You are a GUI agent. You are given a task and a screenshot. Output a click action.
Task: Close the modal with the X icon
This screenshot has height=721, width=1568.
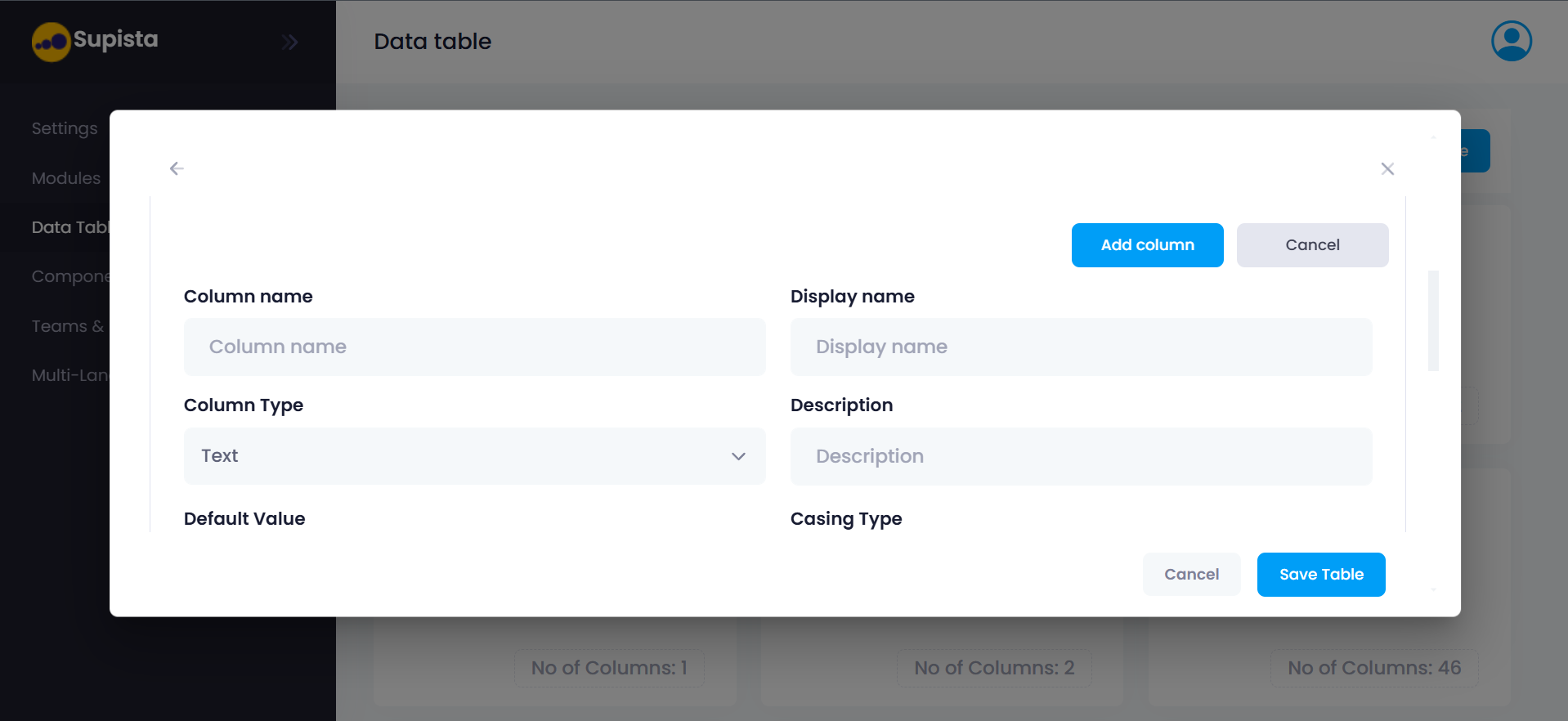point(1387,168)
